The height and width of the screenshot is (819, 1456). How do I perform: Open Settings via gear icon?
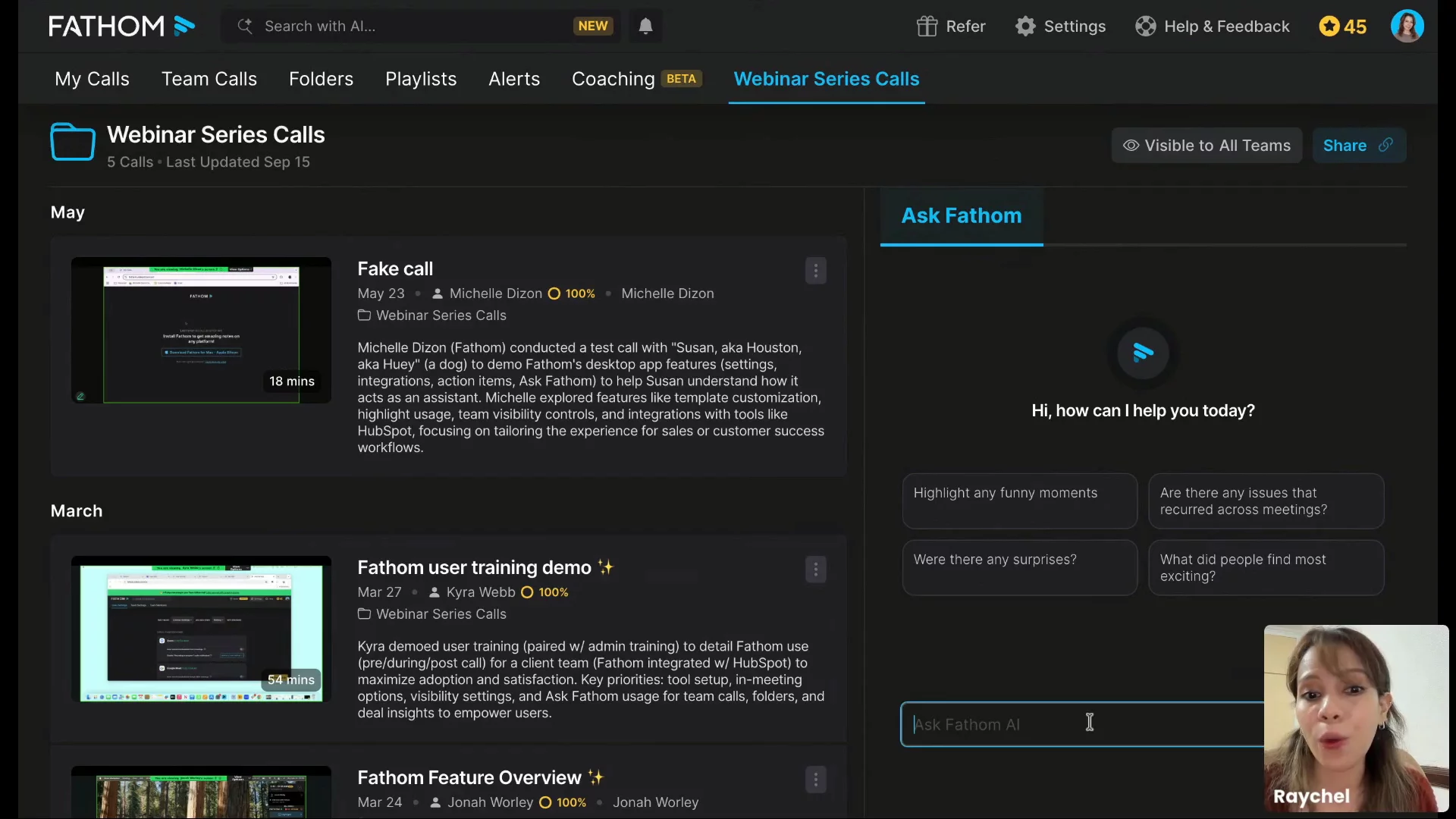tap(1025, 27)
